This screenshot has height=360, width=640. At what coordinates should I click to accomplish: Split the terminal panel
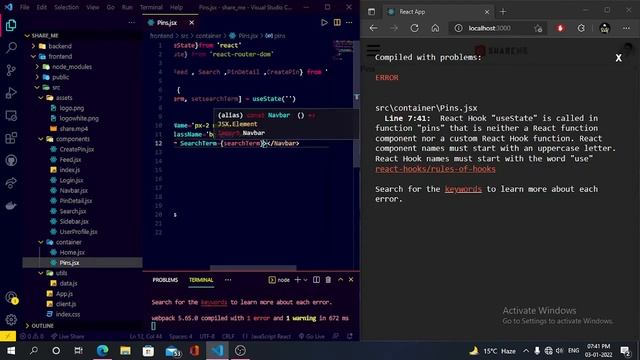[316, 280]
